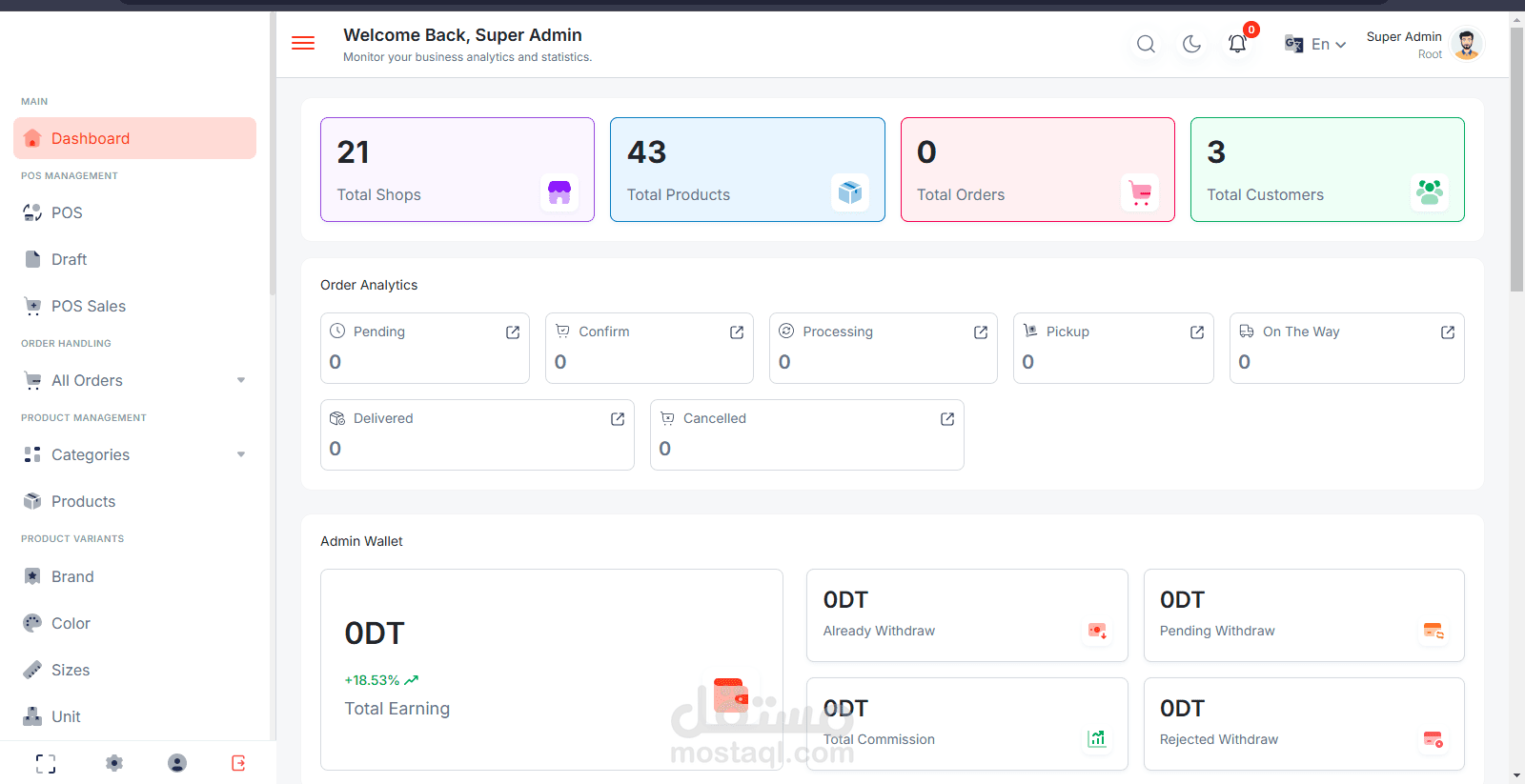This screenshot has height=784, width=1525.
Task: Click the search magnifier icon
Action: tap(1146, 44)
